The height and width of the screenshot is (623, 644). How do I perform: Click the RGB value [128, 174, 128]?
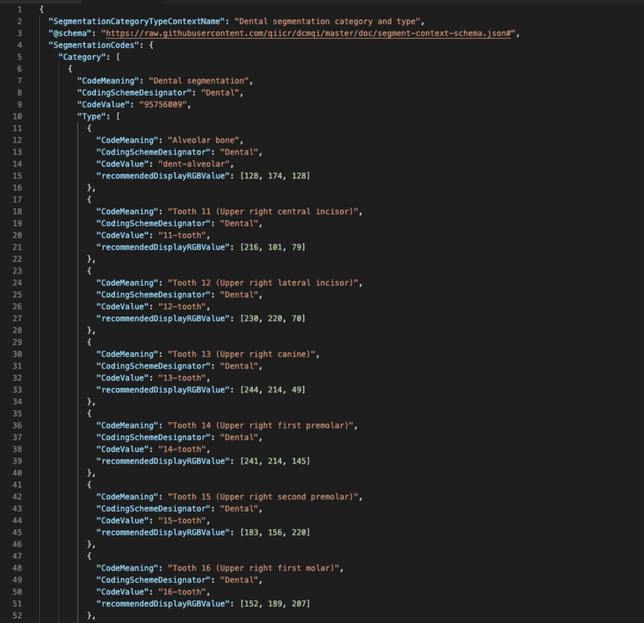tap(274, 176)
